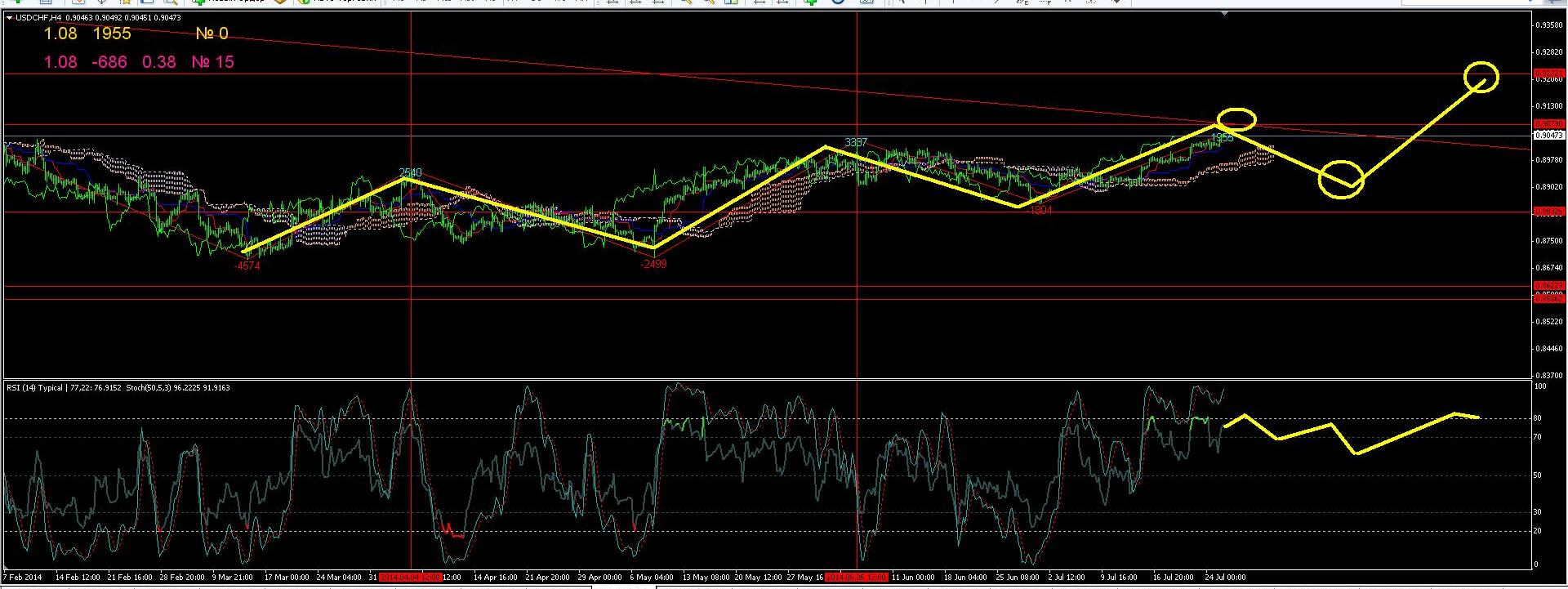The image size is (1568, 589).
Task: Click the pink "1.08" value
Action: 60,62
